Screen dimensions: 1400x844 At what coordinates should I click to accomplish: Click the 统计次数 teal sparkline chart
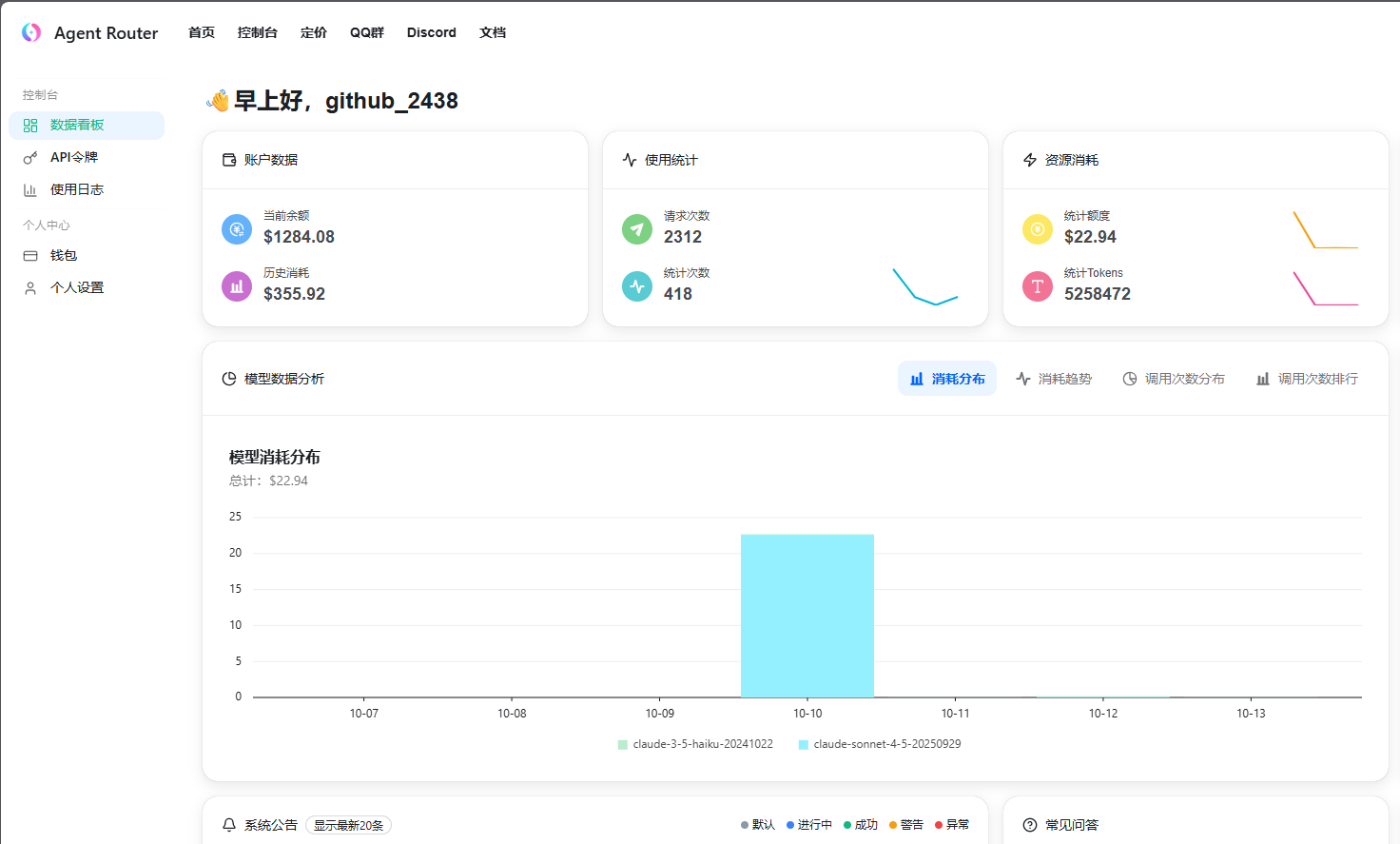click(925, 286)
